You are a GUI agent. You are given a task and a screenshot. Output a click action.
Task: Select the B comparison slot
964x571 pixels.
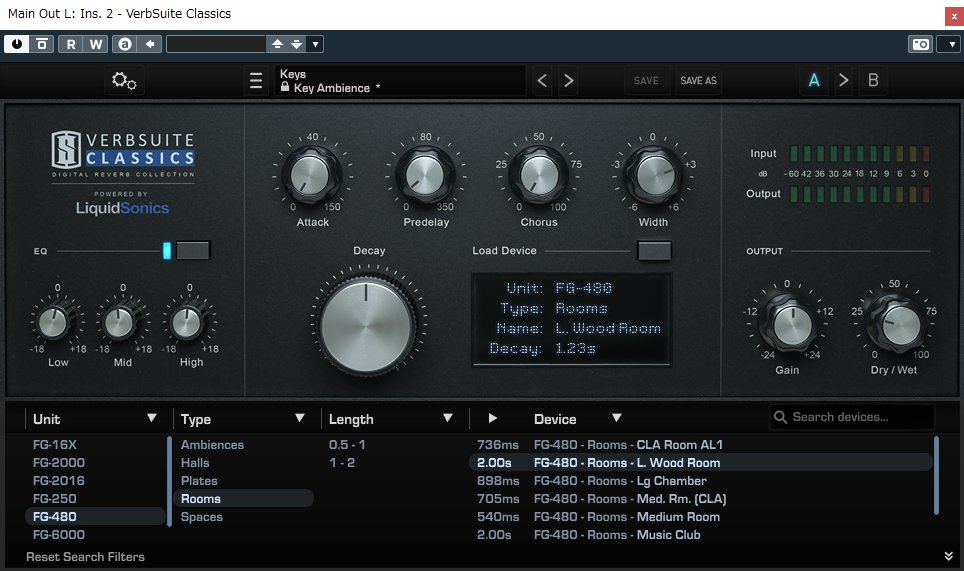(x=873, y=81)
